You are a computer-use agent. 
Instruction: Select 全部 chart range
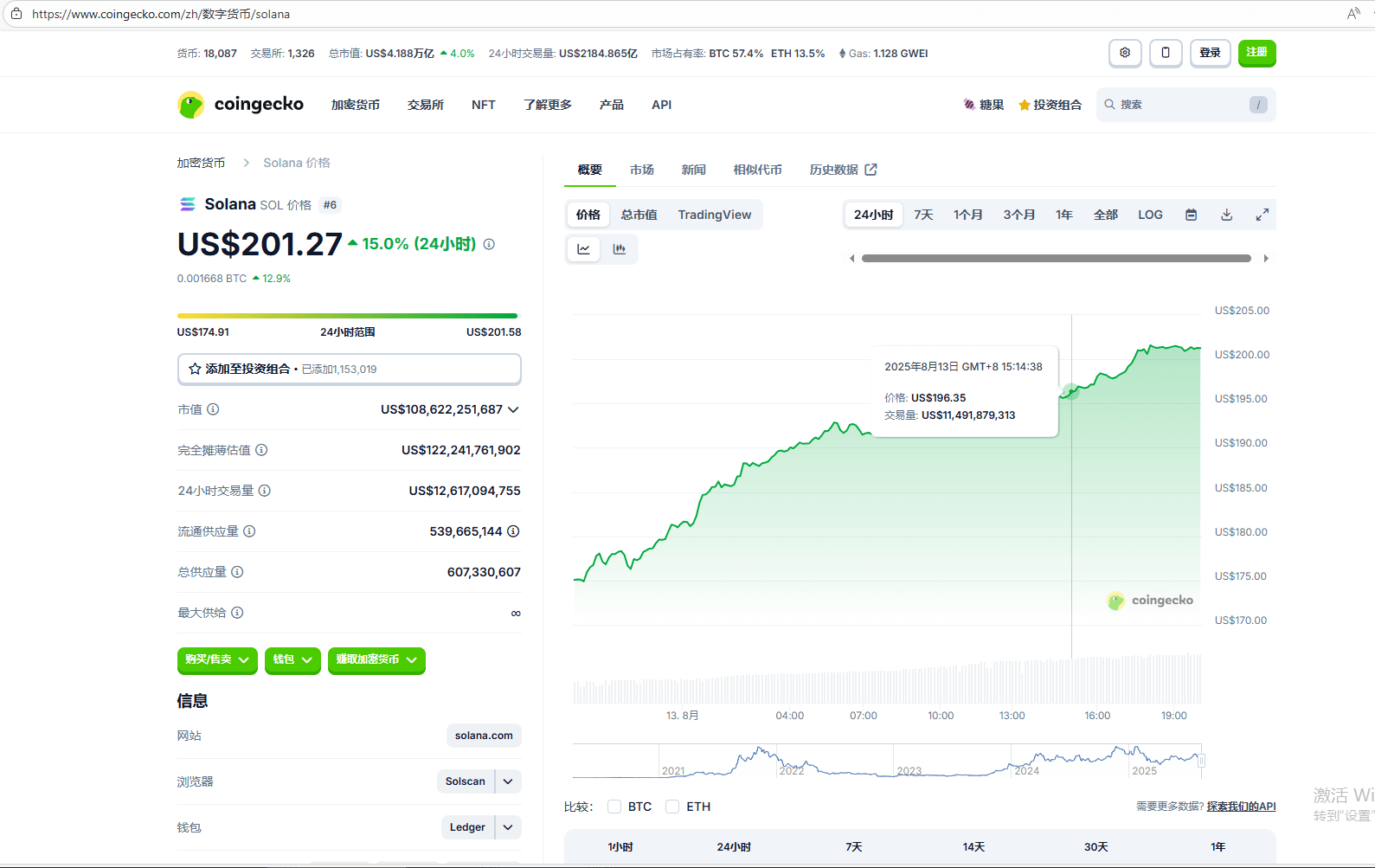click(1106, 215)
